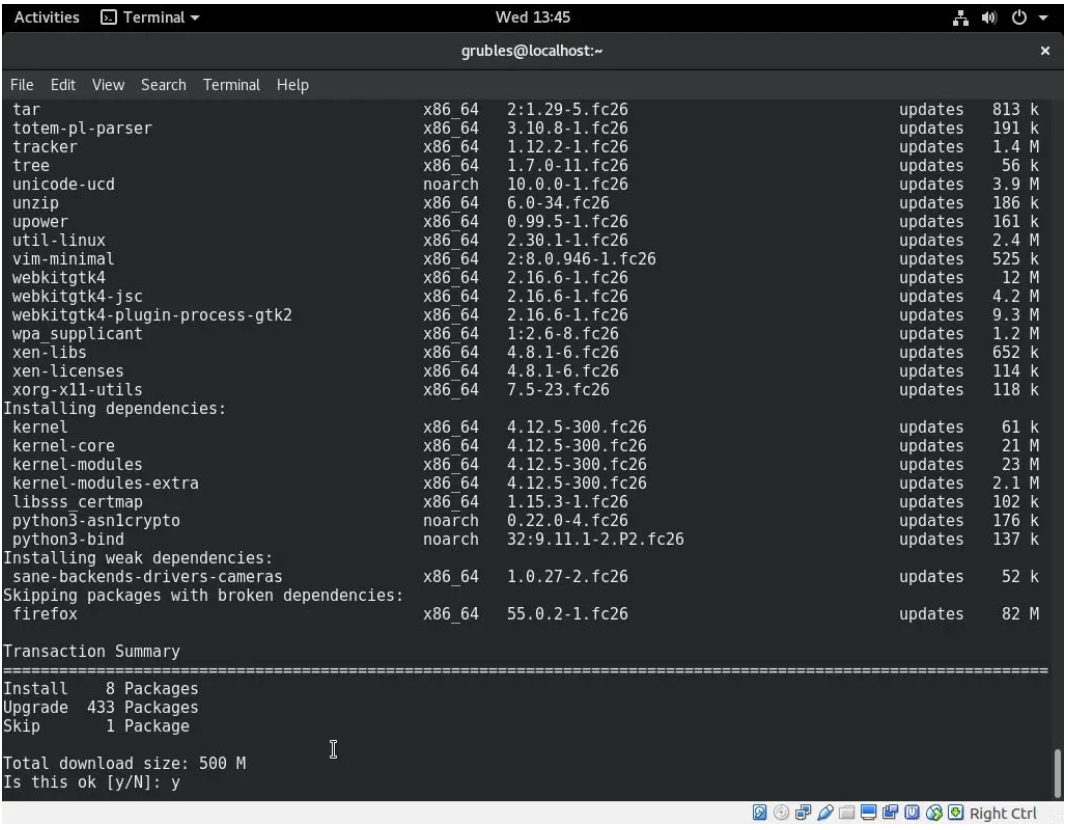Screen dimensions: 1068x830
Task: Click 'Total download size: 500 M' line
Action: [125, 764]
